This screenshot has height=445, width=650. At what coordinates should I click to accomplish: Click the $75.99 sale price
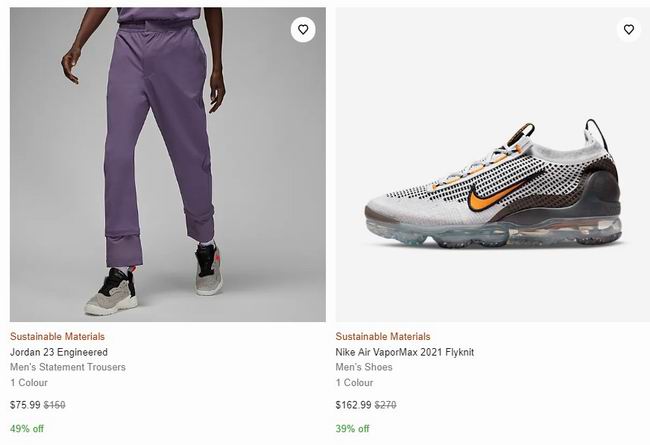point(25,405)
